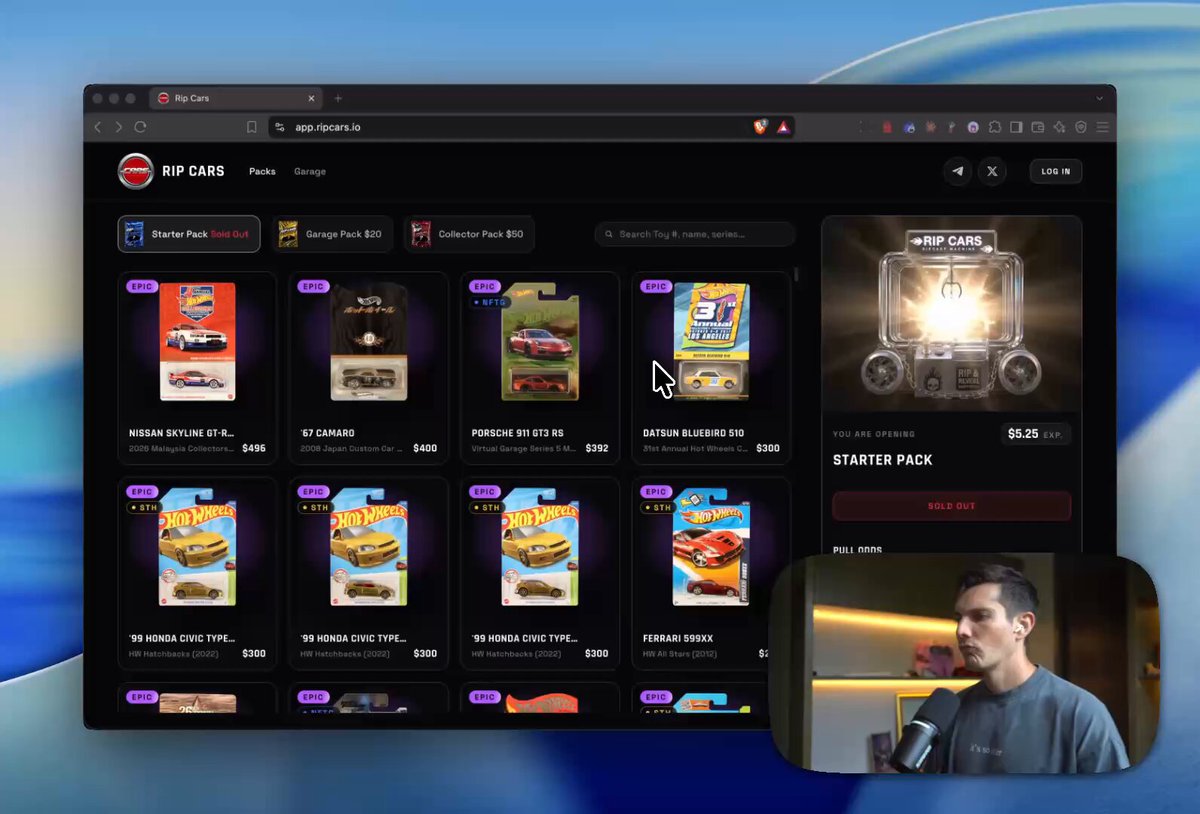The width and height of the screenshot is (1200, 814).
Task: Open a new browser tab with the plus
Action: (x=338, y=98)
